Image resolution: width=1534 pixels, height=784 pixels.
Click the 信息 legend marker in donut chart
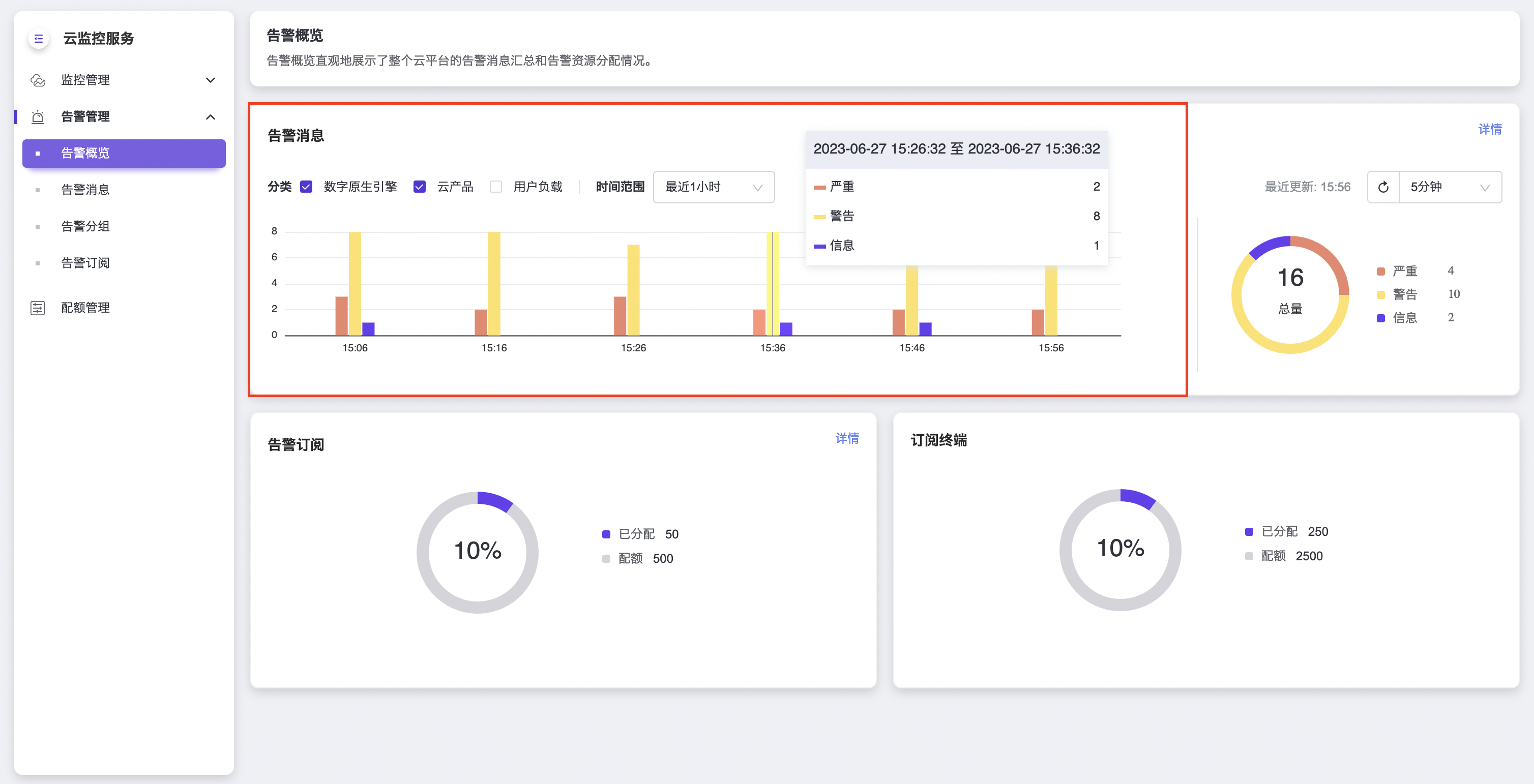point(1380,318)
